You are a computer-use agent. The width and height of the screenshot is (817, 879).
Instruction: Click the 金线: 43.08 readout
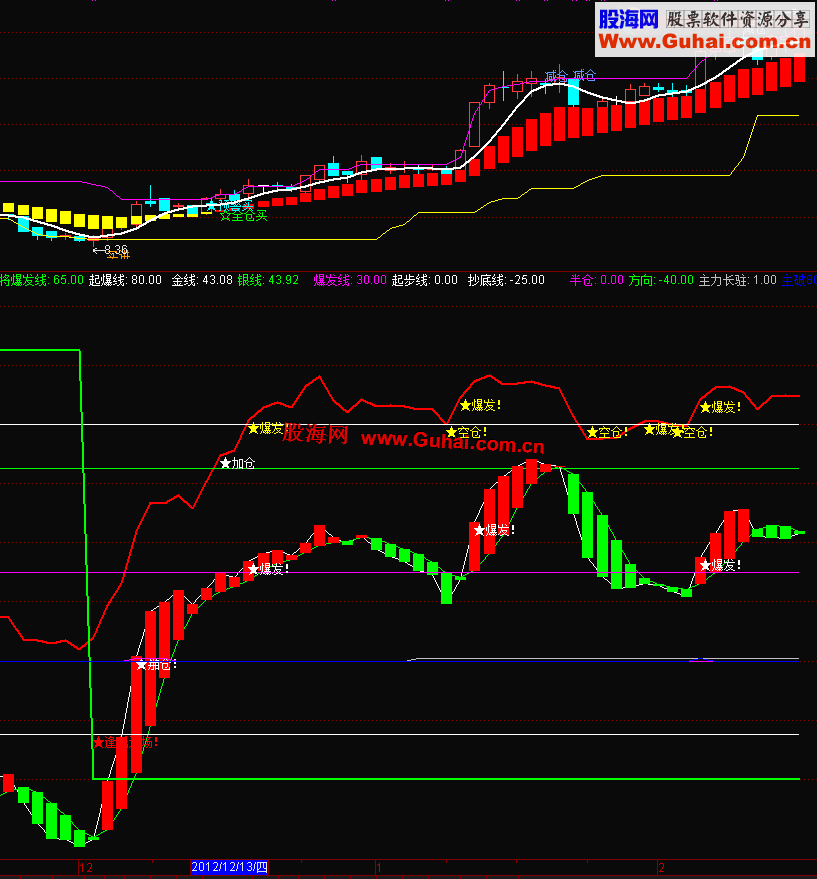click(202, 280)
